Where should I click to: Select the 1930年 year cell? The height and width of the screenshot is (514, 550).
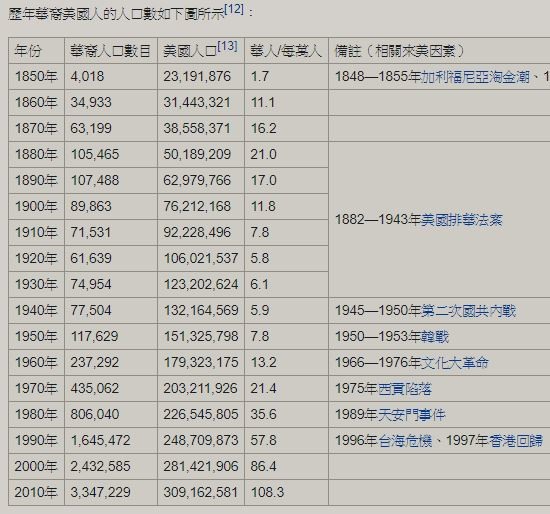(x=36, y=284)
